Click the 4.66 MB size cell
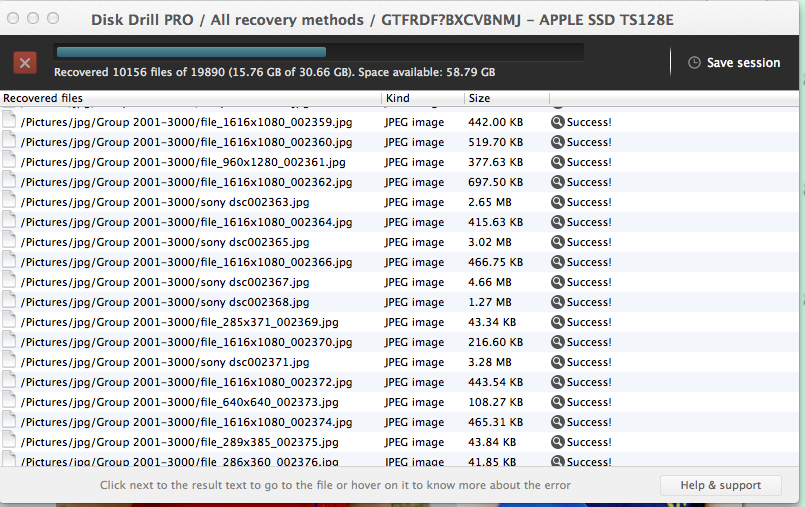 pyautogui.click(x=490, y=282)
